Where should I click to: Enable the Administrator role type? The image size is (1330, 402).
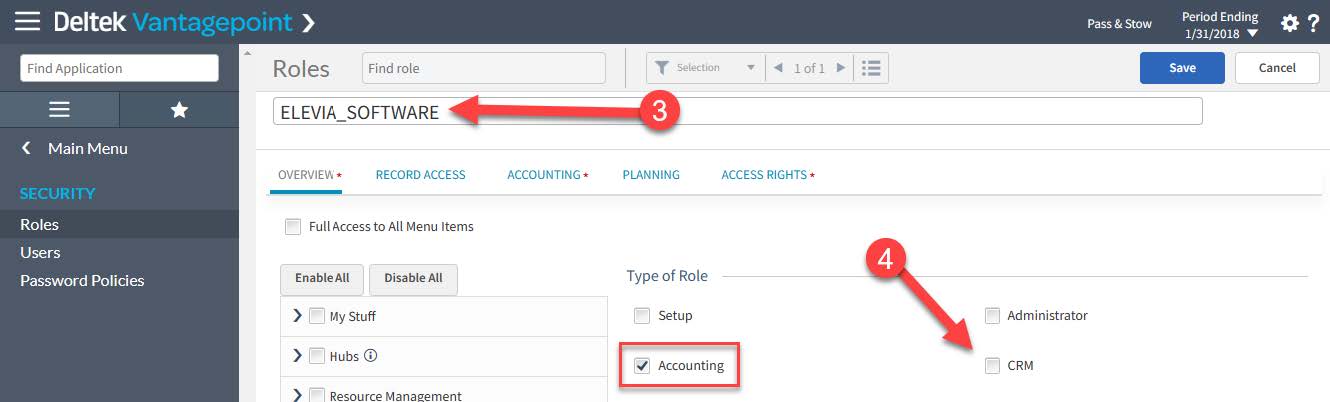(992, 316)
